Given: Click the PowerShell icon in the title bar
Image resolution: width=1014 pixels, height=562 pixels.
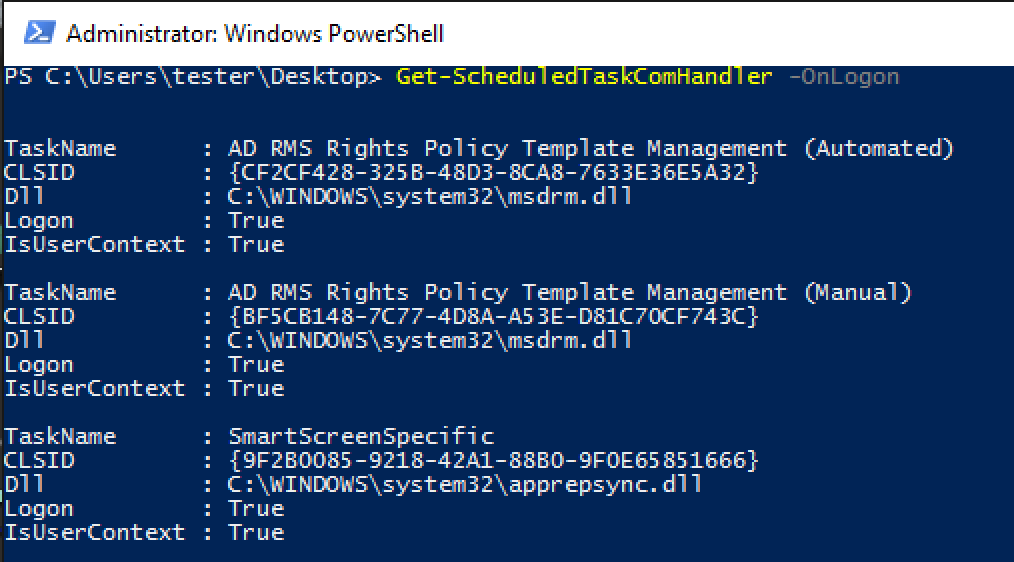Looking at the screenshot, I should coord(38,33).
